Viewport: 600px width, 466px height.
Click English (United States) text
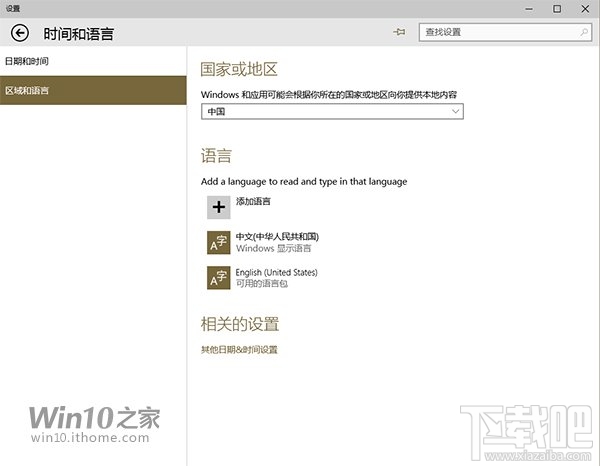pyautogui.click(x=276, y=272)
